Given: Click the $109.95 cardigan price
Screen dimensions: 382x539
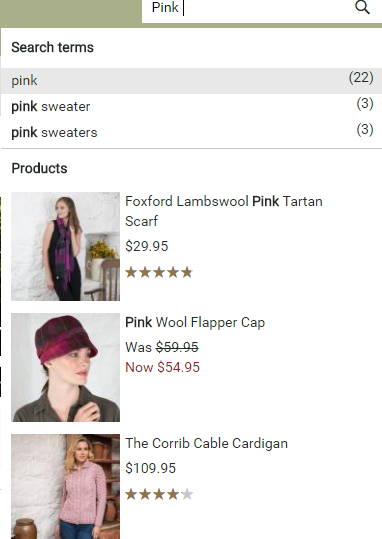Looking at the screenshot, I should click(x=151, y=468).
